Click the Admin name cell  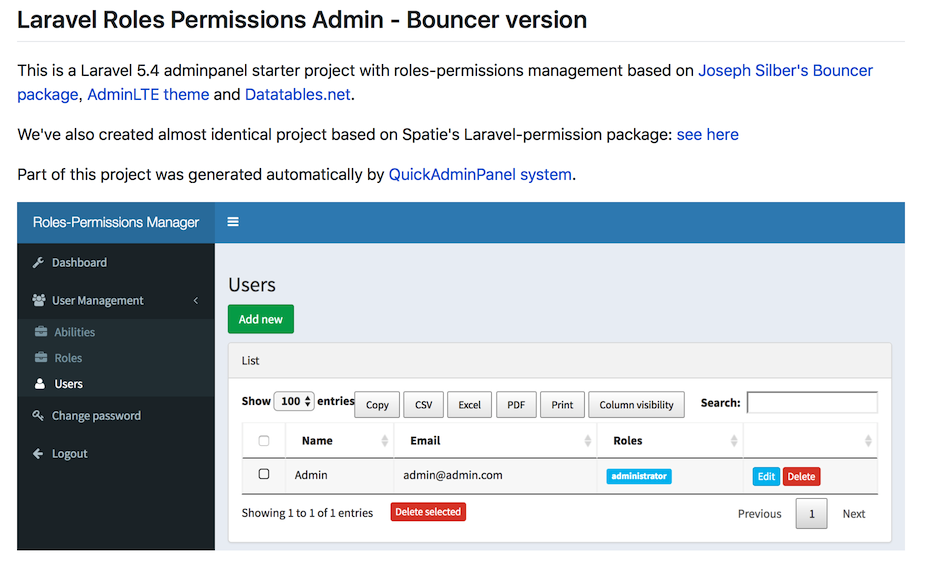[311, 475]
